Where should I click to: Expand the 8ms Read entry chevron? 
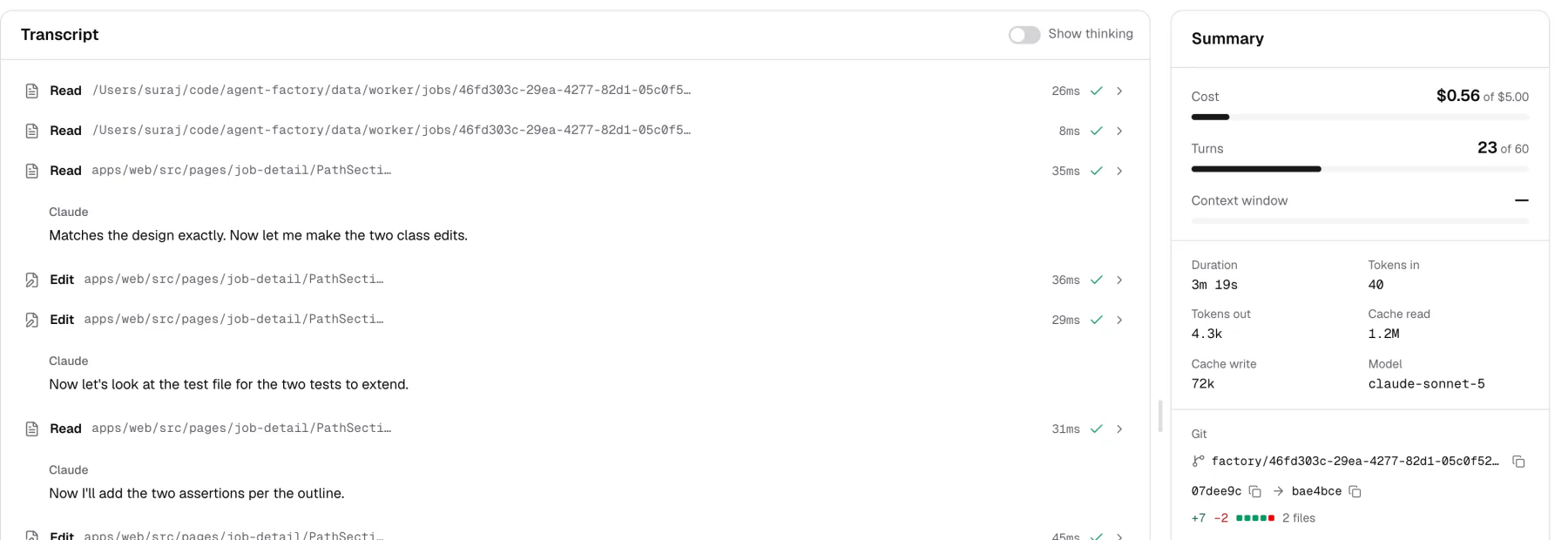click(1119, 131)
